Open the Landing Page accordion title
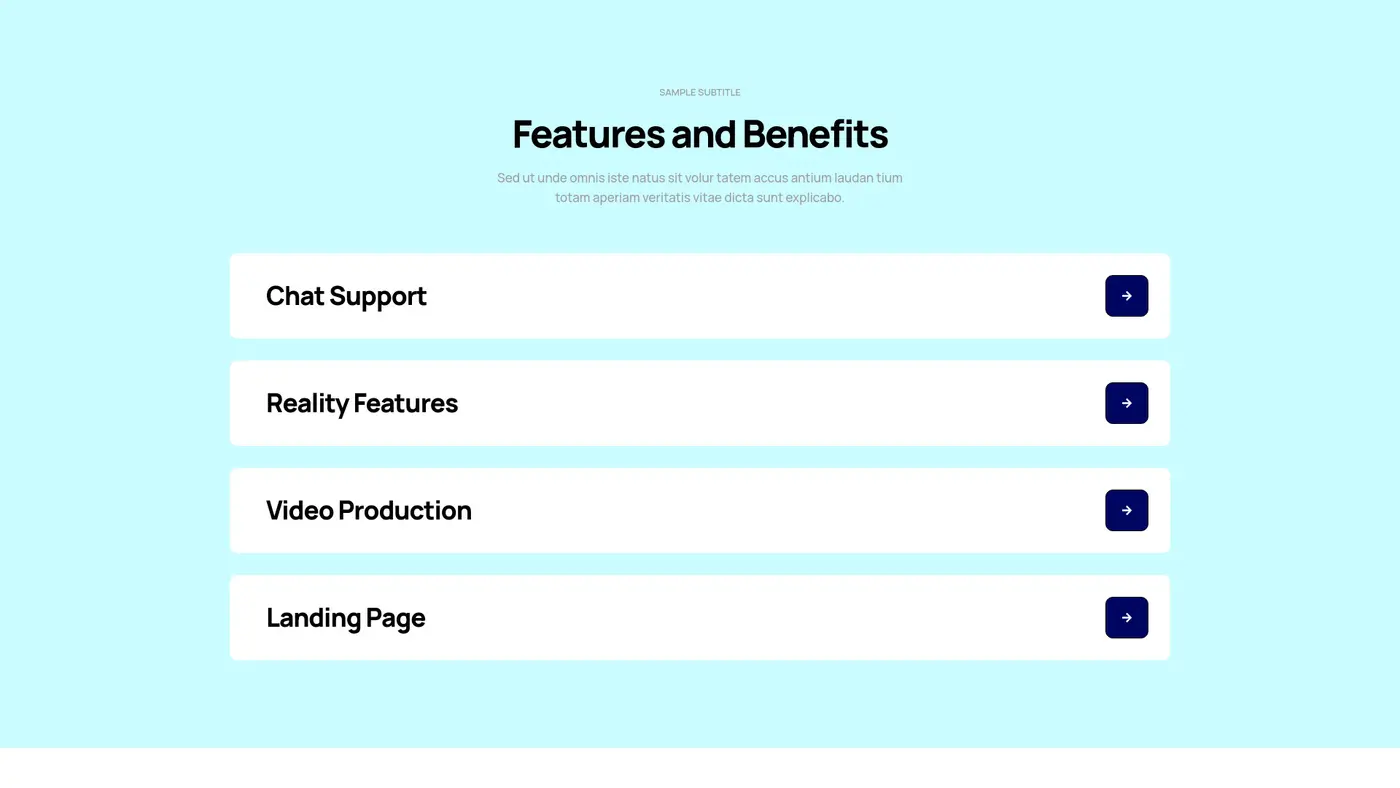Image resolution: width=1400 pixels, height=788 pixels. pos(345,618)
